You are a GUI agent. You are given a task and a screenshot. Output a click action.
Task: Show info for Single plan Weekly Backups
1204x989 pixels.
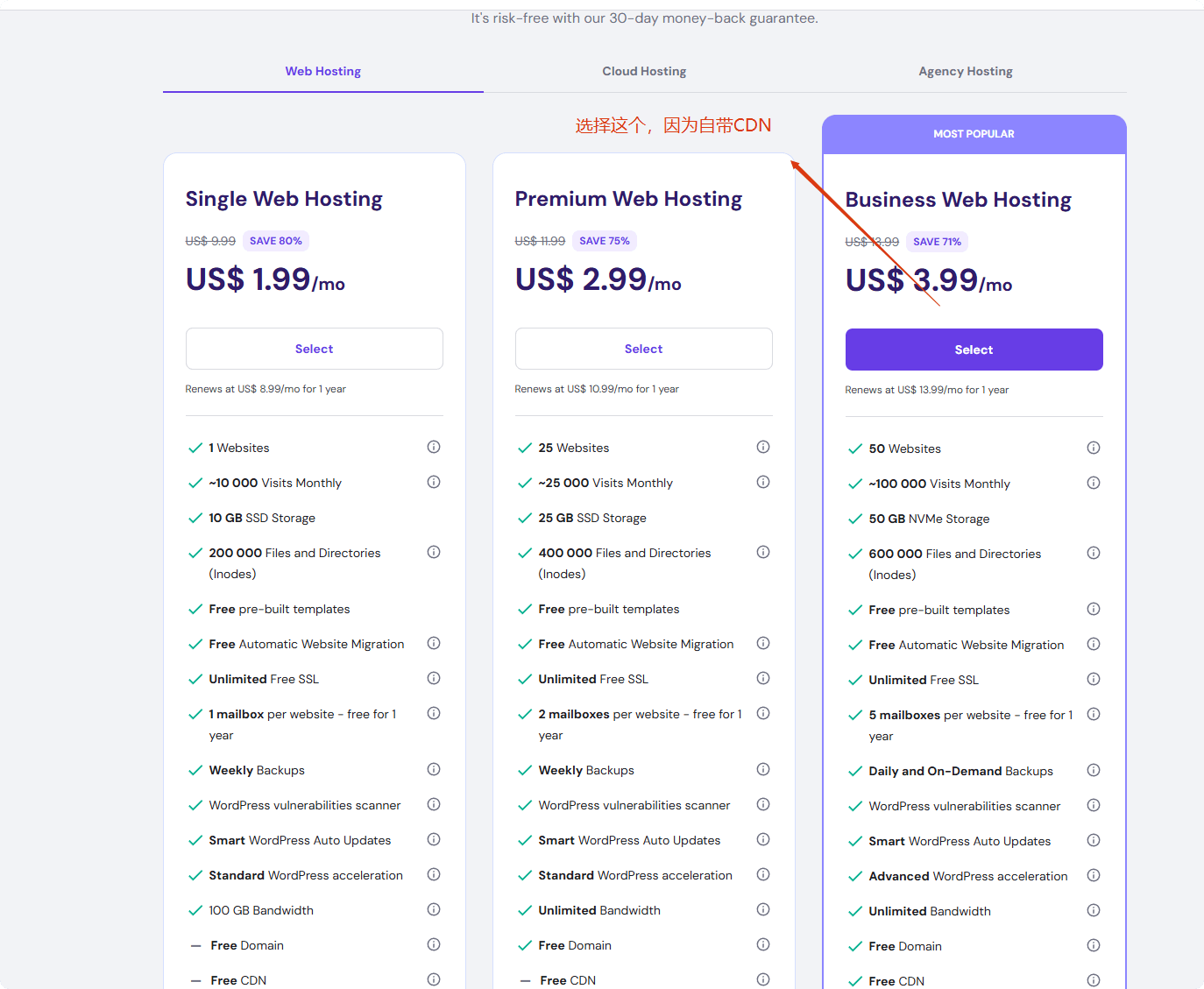click(x=434, y=769)
